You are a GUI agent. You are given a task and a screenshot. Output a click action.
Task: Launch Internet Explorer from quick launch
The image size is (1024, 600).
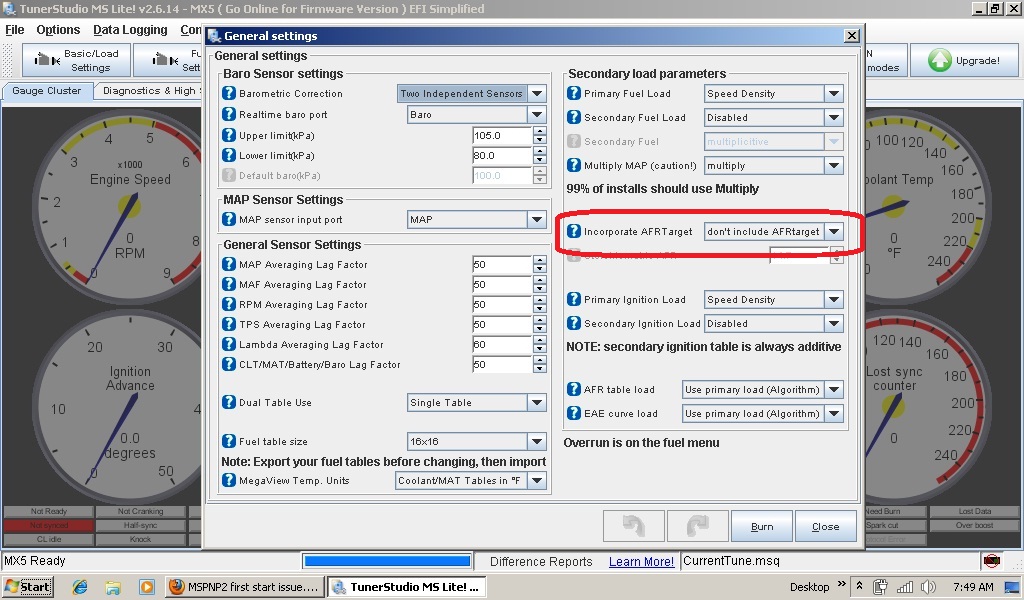pos(80,586)
